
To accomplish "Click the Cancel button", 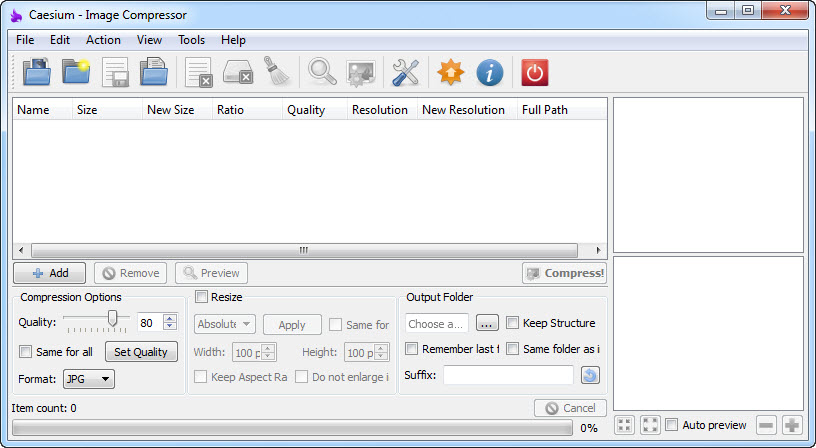I will [570, 408].
